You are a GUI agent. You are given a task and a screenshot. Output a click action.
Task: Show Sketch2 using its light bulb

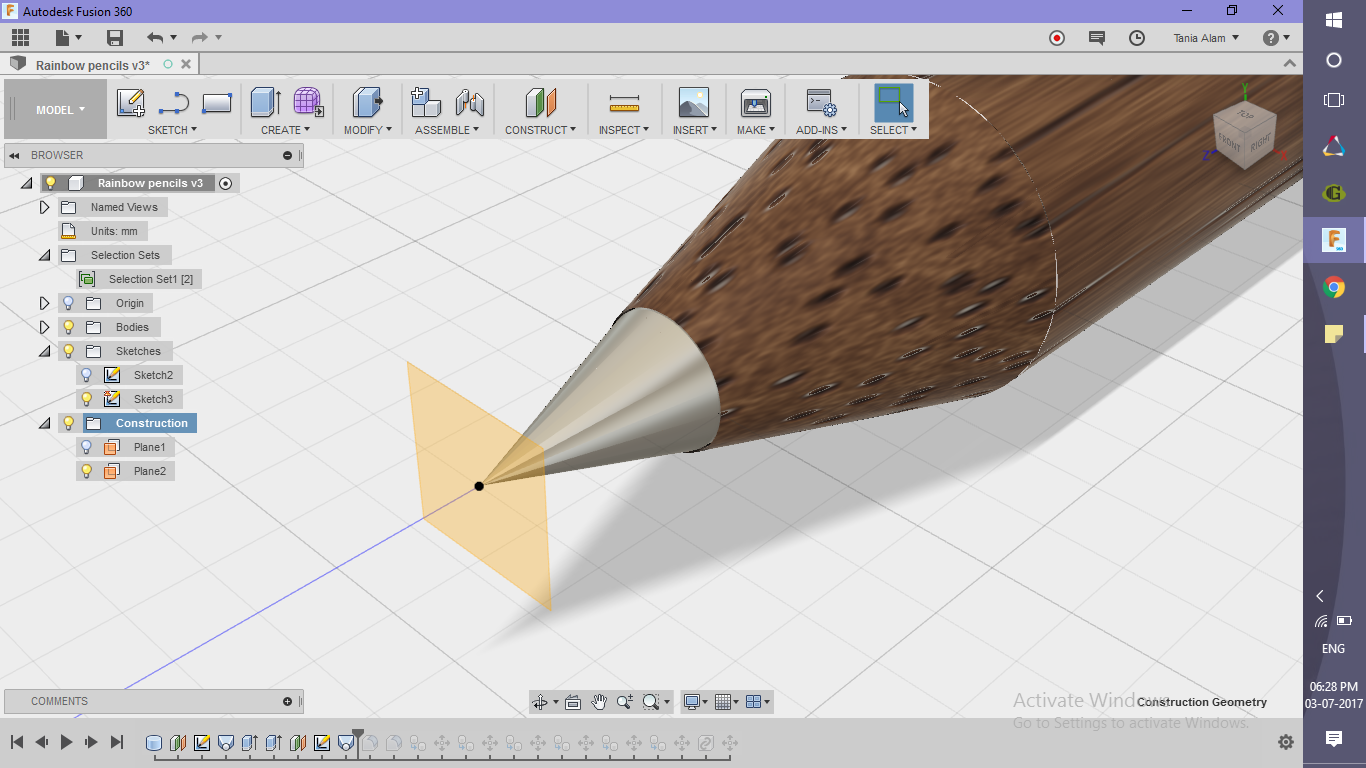(86, 375)
